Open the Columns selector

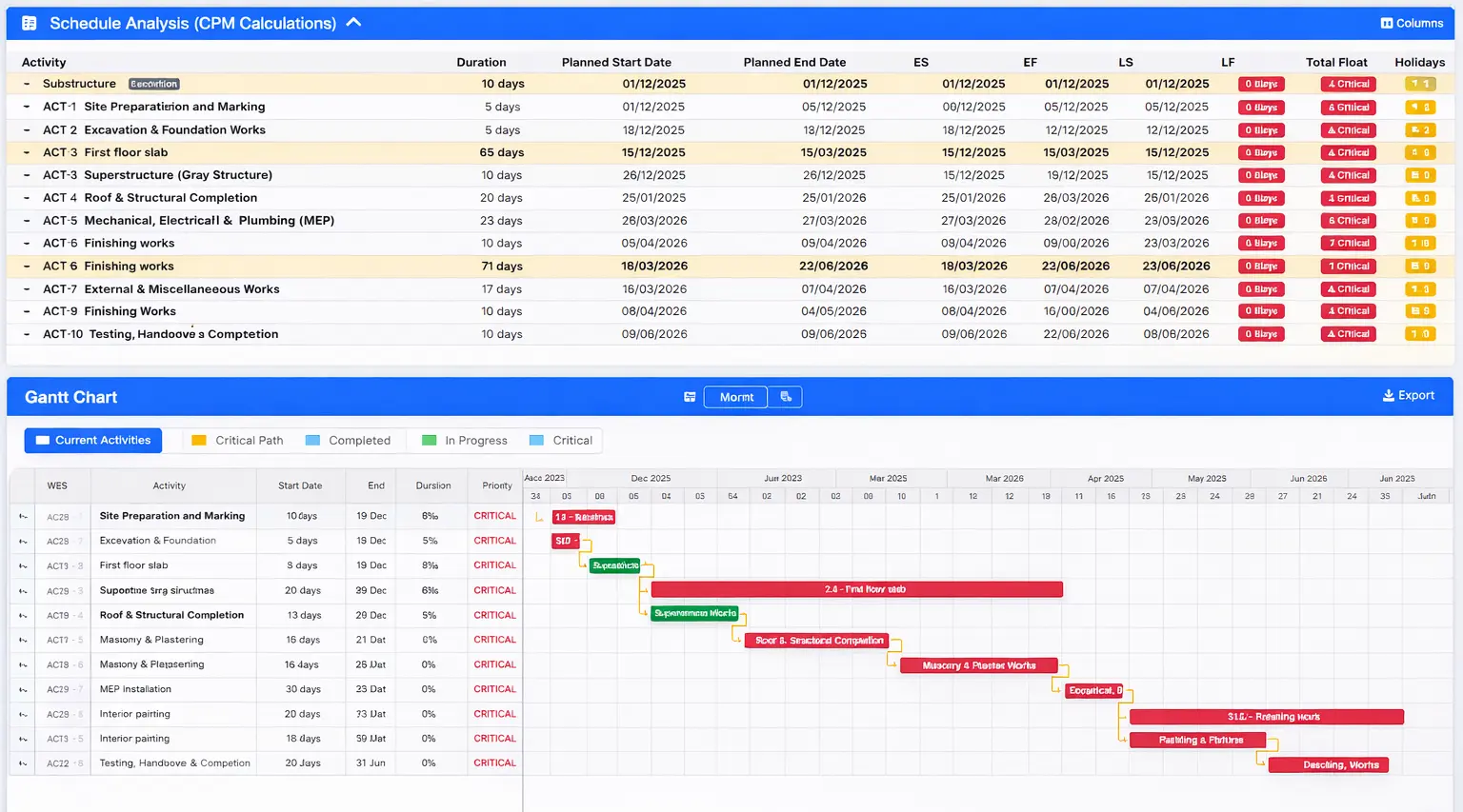tap(1412, 23)
